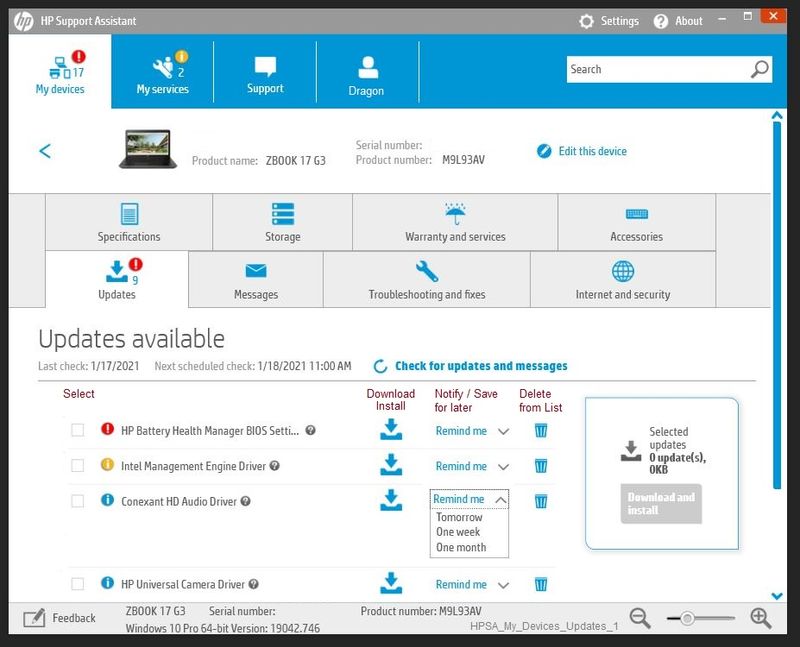Go back using the left arrow
The width and height of the screenshot is (800, 647).
click(x=45, y=151)
